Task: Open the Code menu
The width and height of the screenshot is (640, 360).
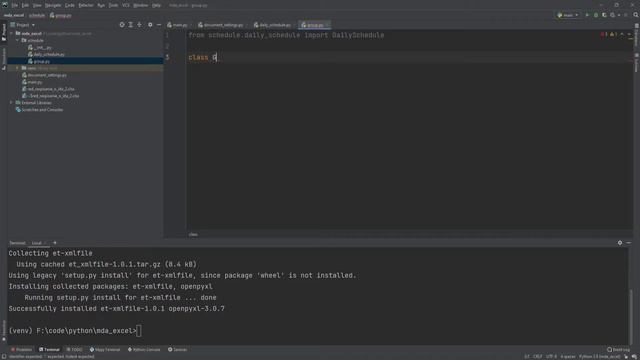Action: (70, 5)
